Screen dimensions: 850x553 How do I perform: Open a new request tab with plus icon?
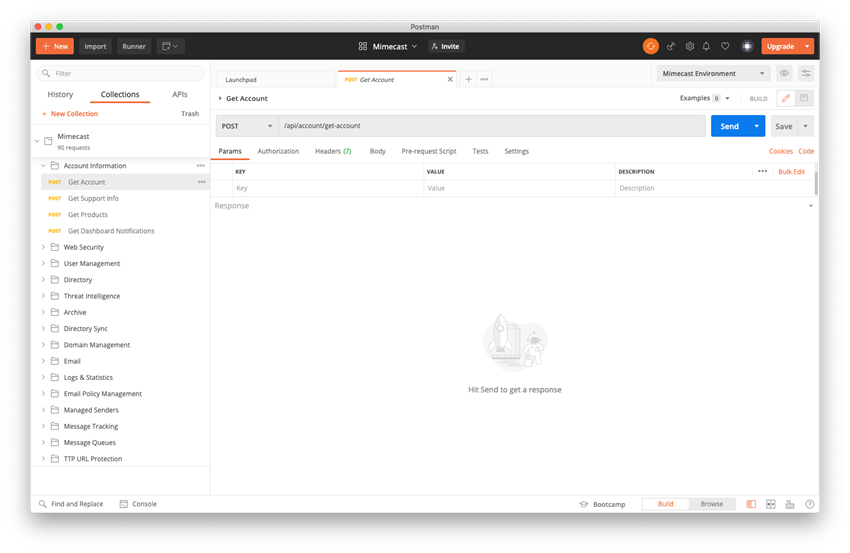[468, 79]
